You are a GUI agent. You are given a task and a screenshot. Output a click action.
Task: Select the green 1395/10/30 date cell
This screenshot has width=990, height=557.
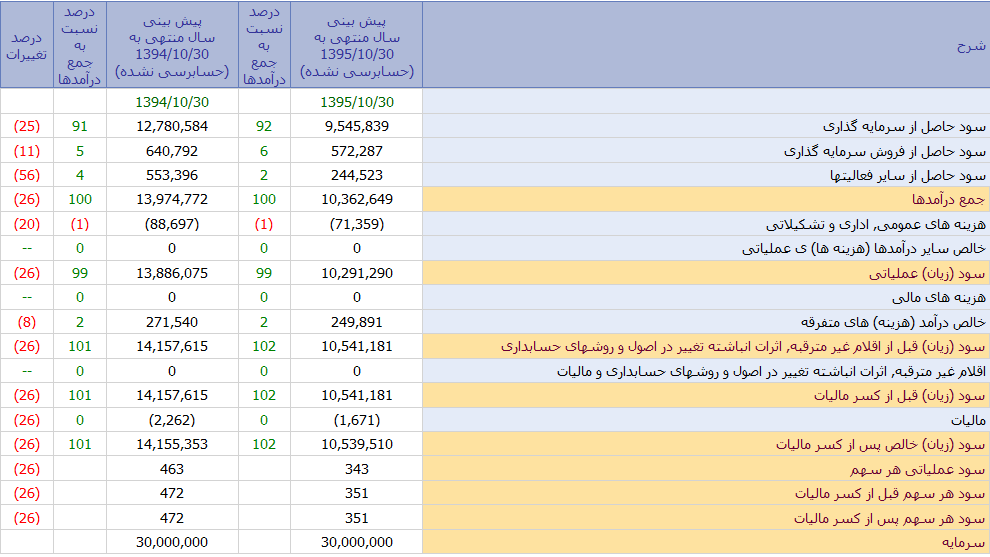pos(357,102)
